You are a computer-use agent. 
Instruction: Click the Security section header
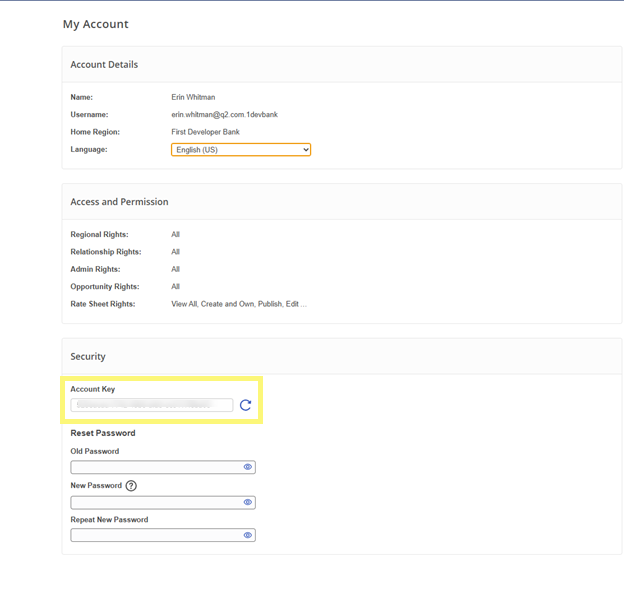pyautogui.click(x=88, y=357)
